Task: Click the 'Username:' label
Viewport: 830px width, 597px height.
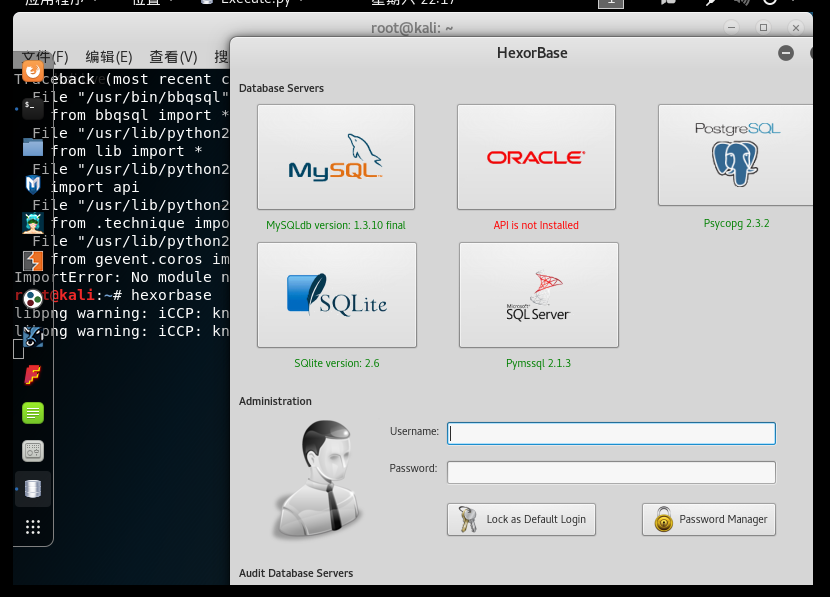Action: coord(414,431)
